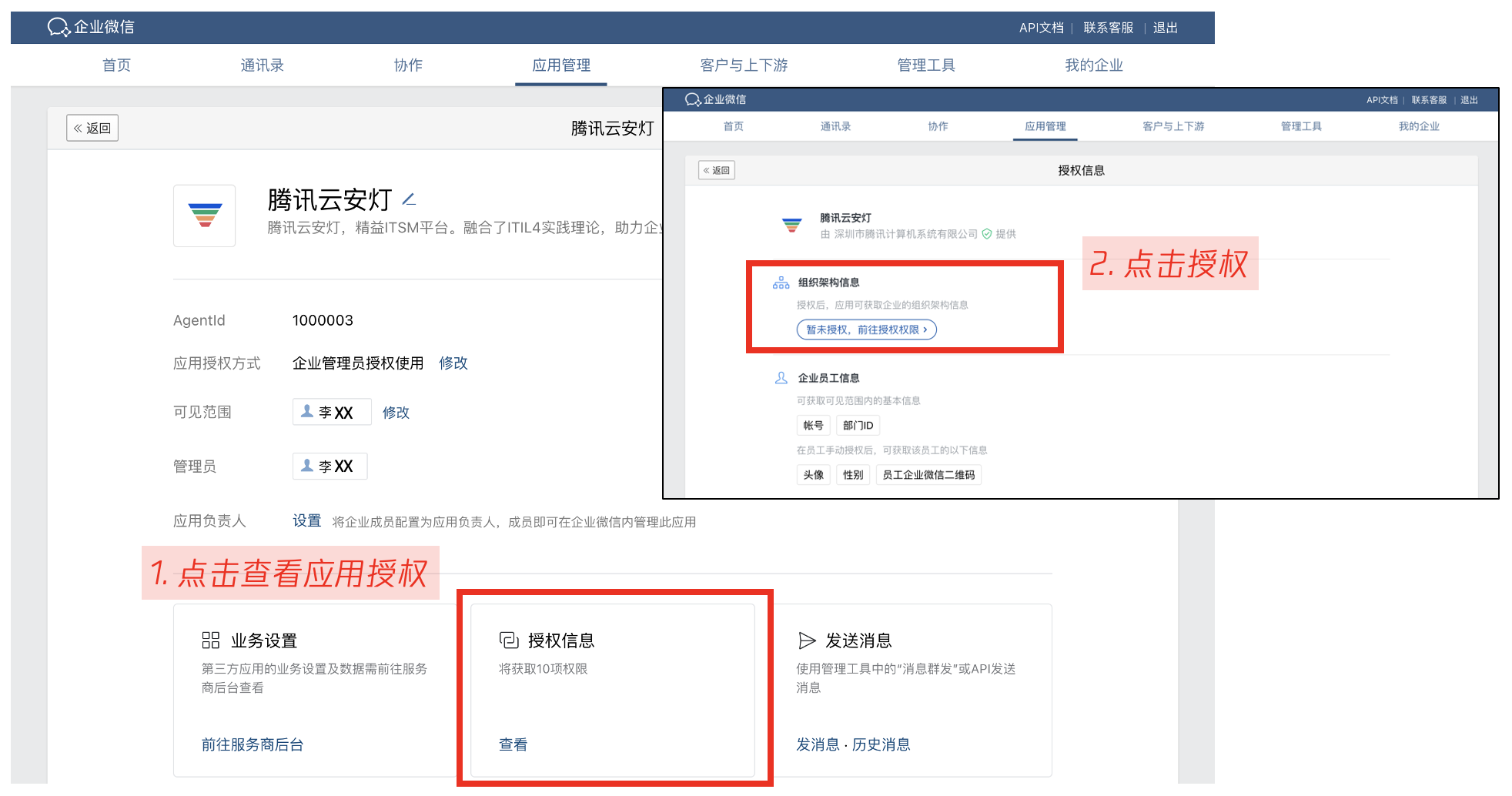The width and height of the screenshot is (1512, 796).
Task: Open 协作 tab in the inset window
Action: (938, 126)
